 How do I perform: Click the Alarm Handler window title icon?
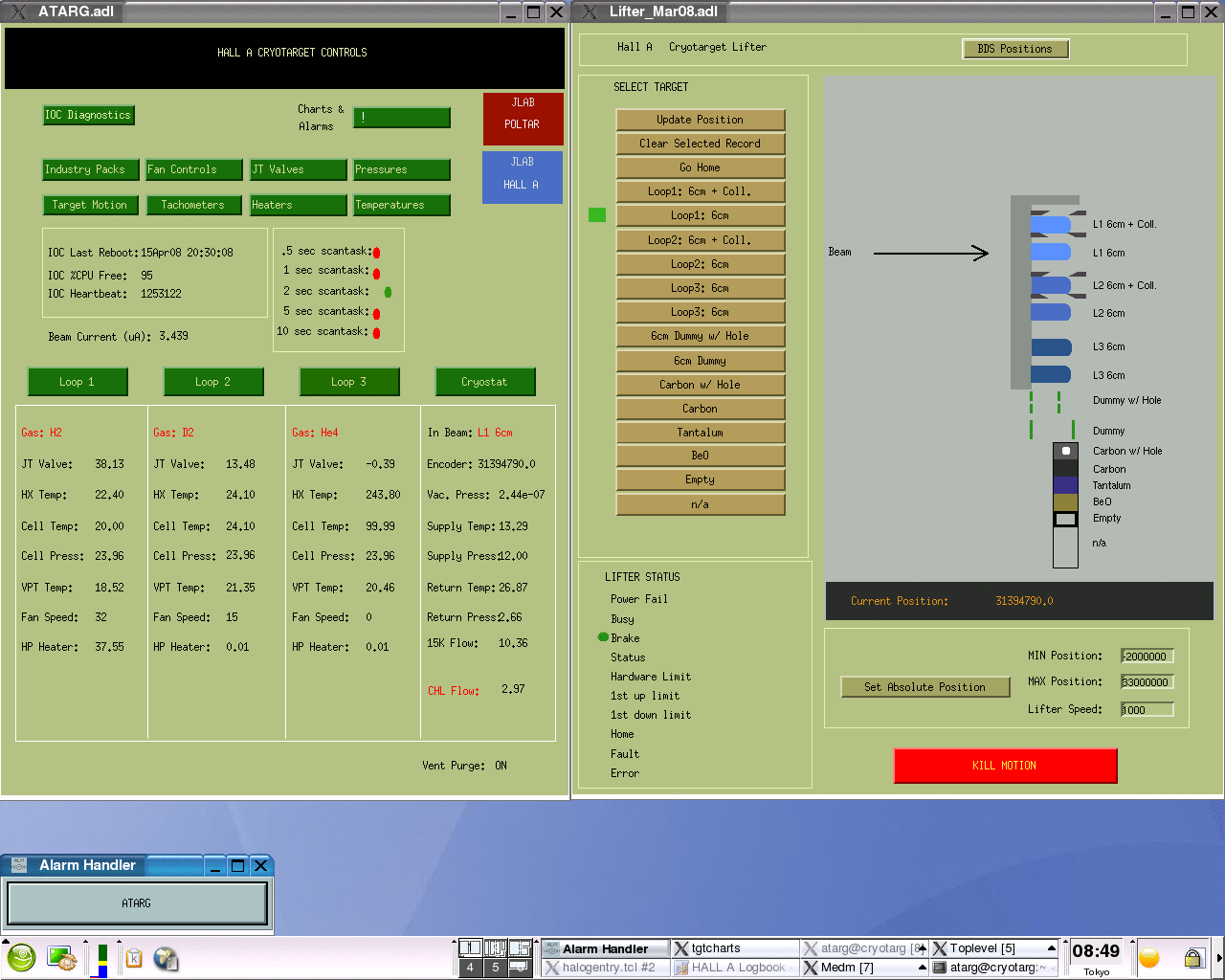tap(18, 865)
